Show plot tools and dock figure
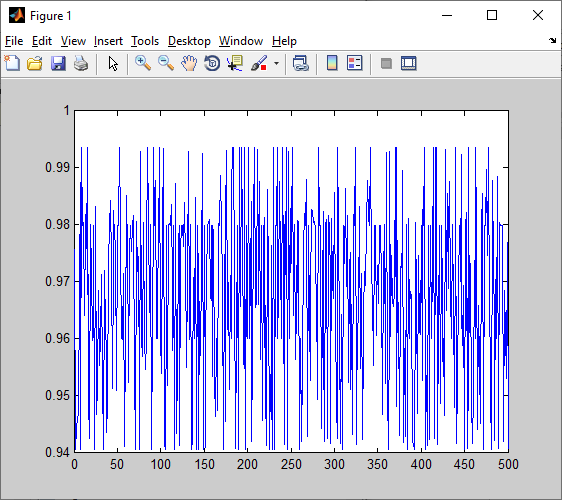 (x=409, y=63)
